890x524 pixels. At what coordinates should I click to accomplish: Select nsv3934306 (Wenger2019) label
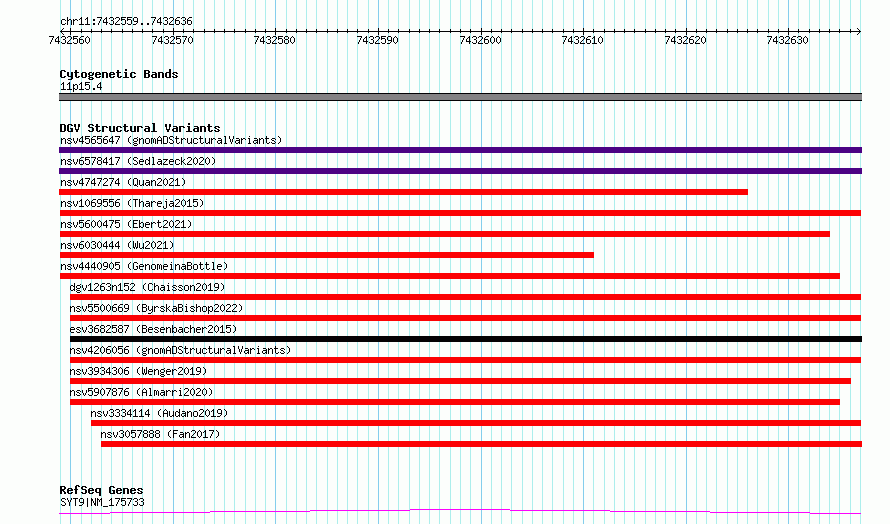tap(138, 371)
